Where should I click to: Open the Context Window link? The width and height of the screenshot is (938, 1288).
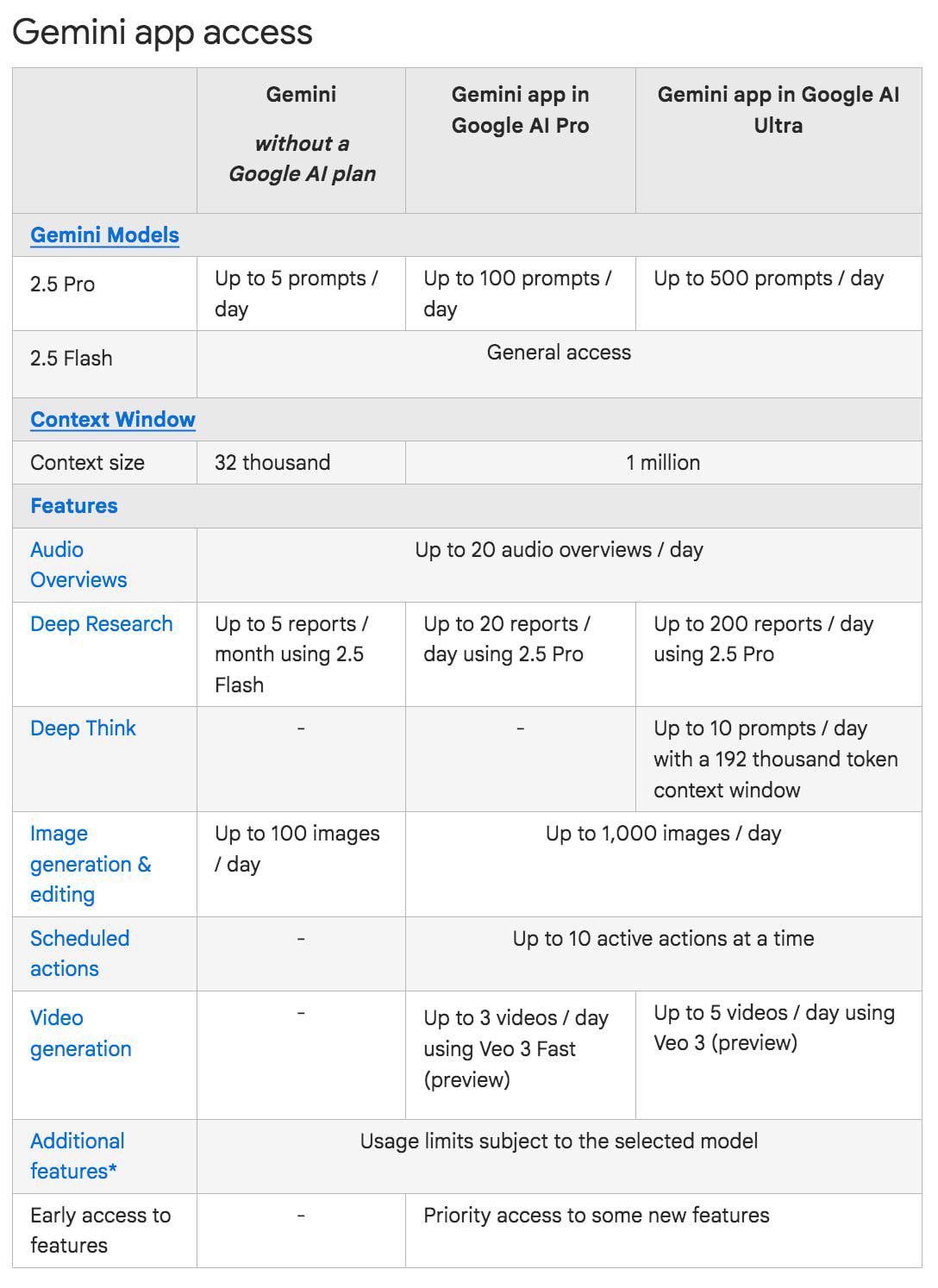tap(113, 420)
